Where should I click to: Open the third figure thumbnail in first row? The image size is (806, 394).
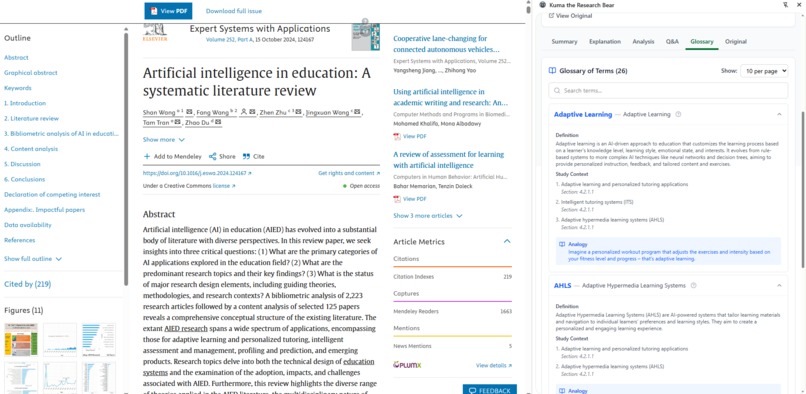pyautogui.click(x=99, y=339)
